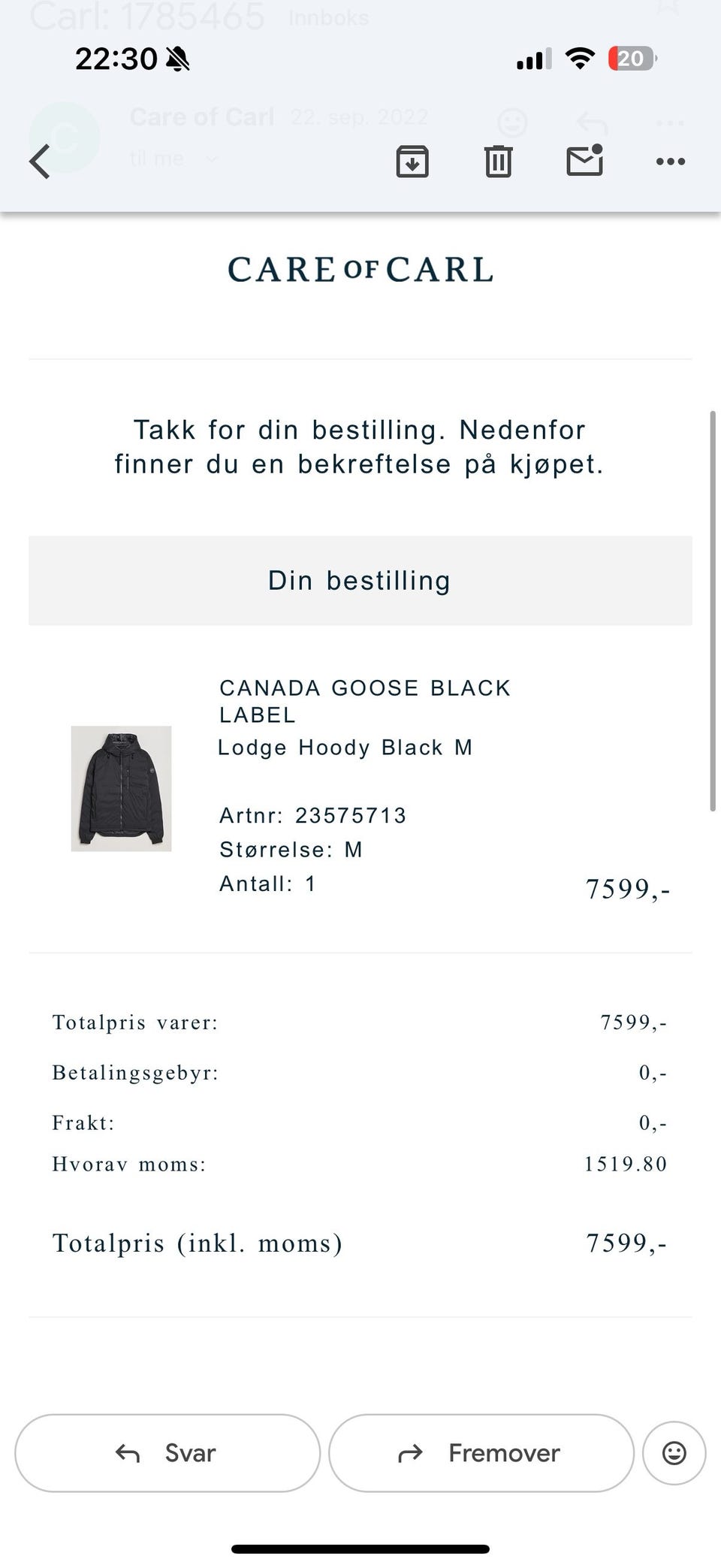This screenshot has height=1568, width=721.
Task: Tap the Lodge Hoody Black M product name
Action: pyautogui.click(x=345, y=748)
